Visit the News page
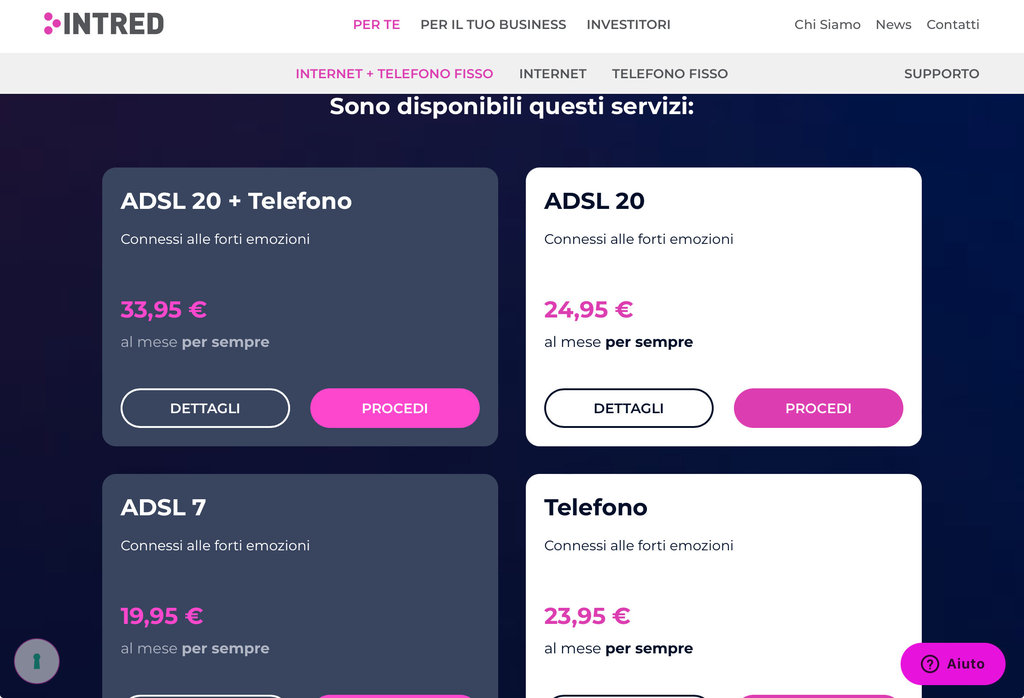This screenshot has height=698, width=1024. [893, 24]
